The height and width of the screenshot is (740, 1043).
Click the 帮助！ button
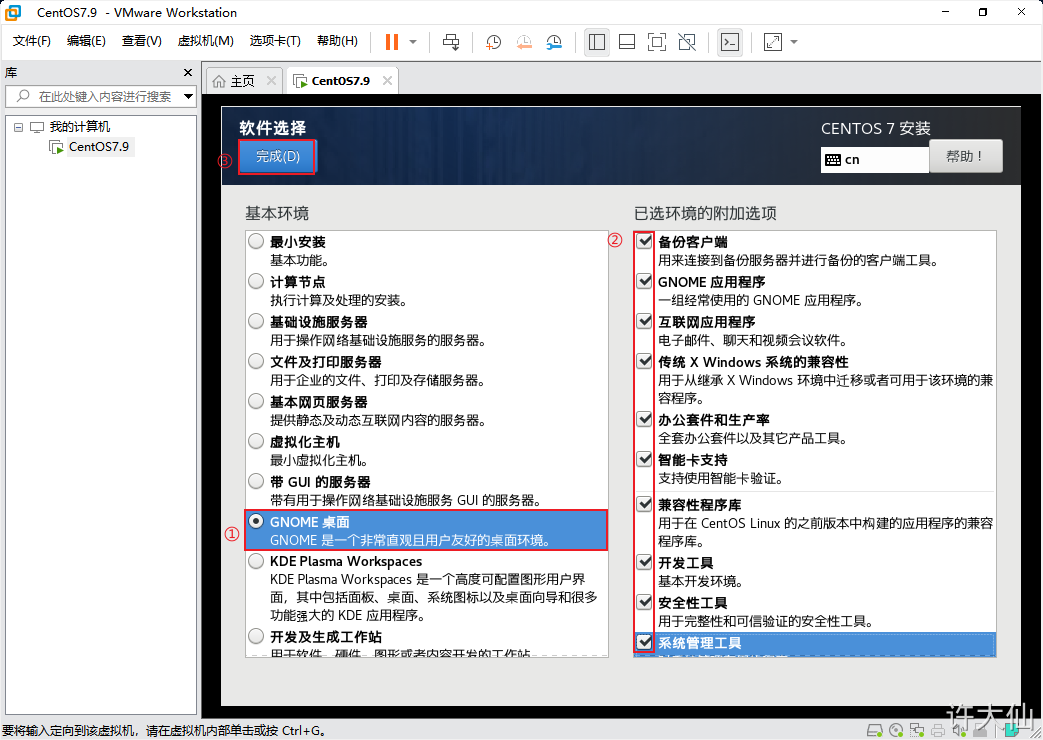(965, 156)
